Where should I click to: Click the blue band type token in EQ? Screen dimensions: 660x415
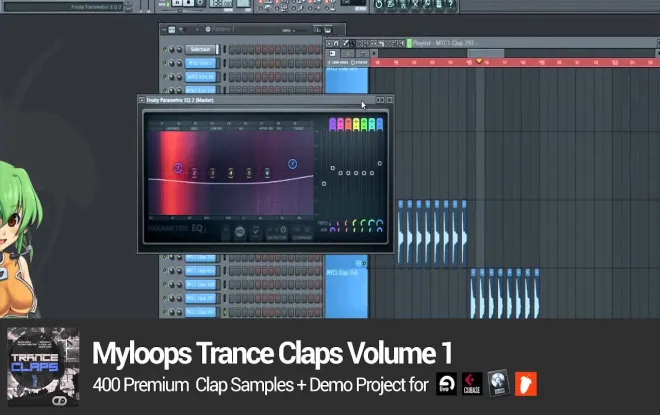click(380, 124)
